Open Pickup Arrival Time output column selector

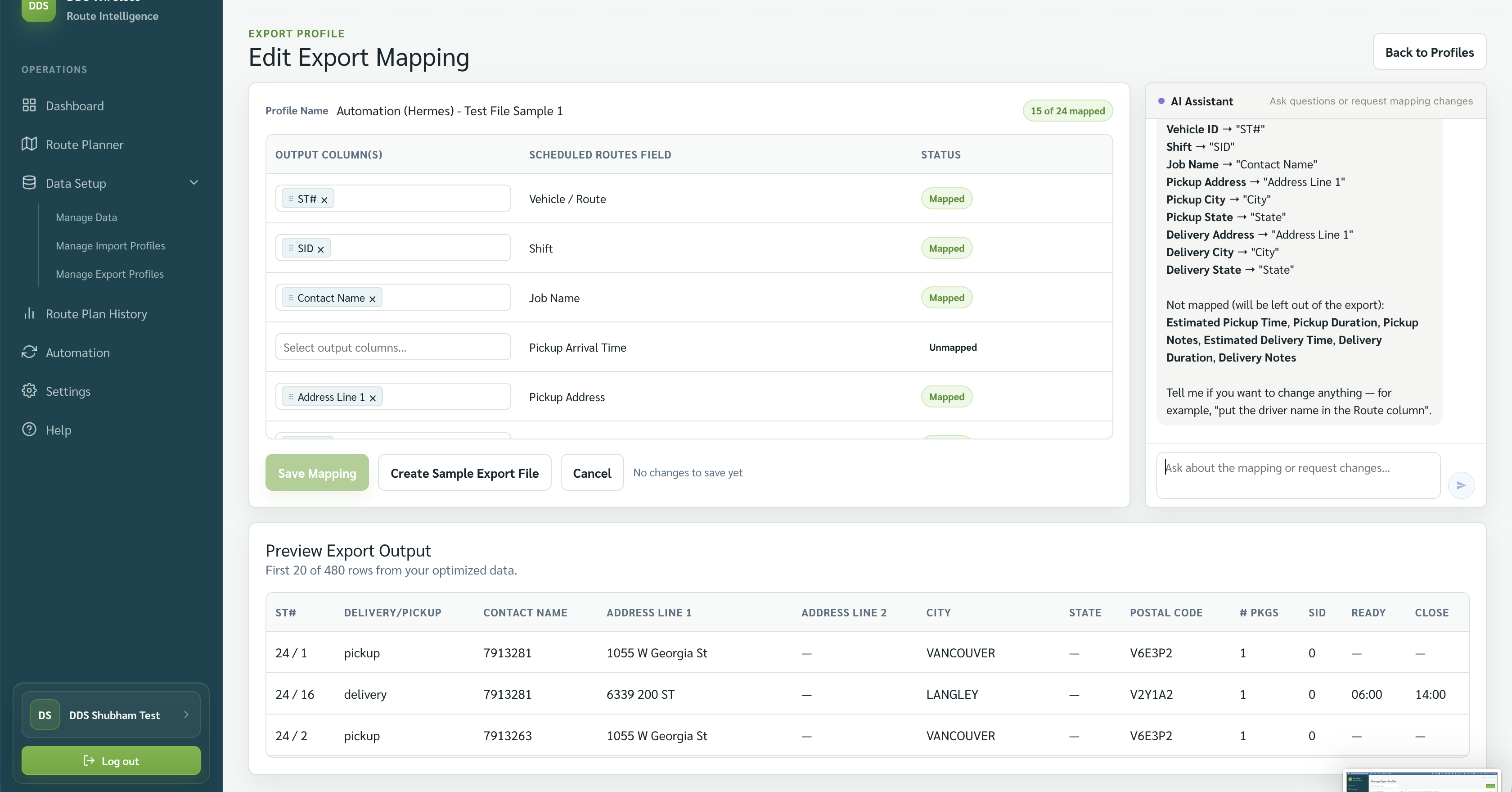tap(393, 347)
